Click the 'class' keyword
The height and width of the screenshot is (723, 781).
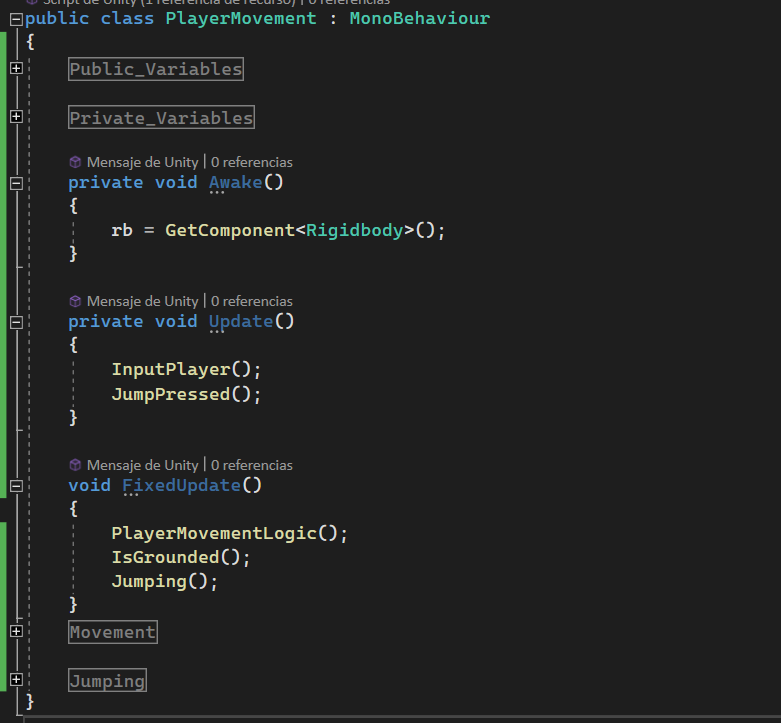pos(128,18)
